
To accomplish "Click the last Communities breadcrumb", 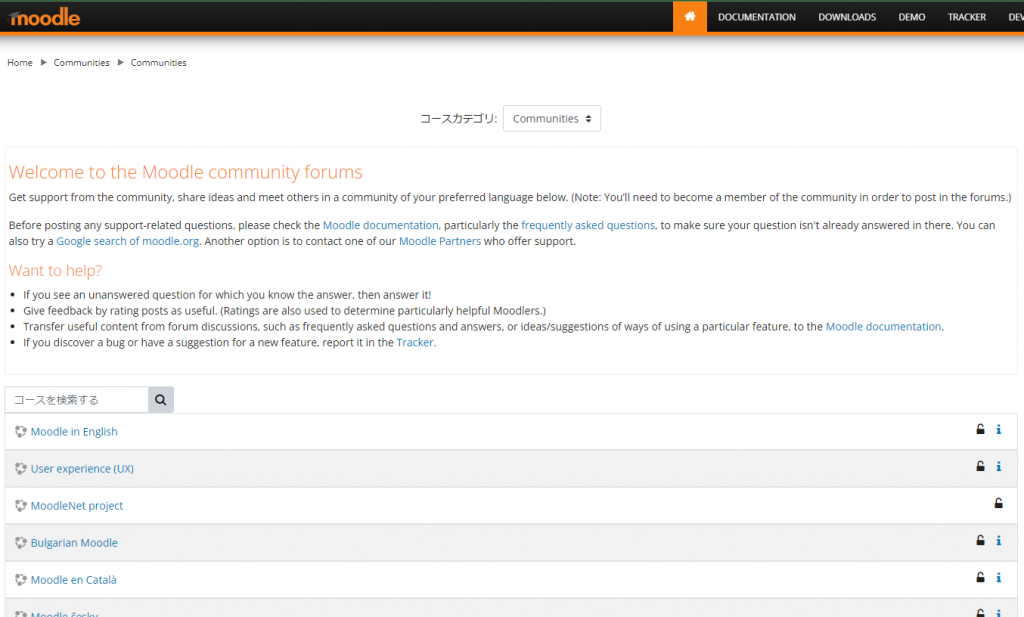I will 159,63.
